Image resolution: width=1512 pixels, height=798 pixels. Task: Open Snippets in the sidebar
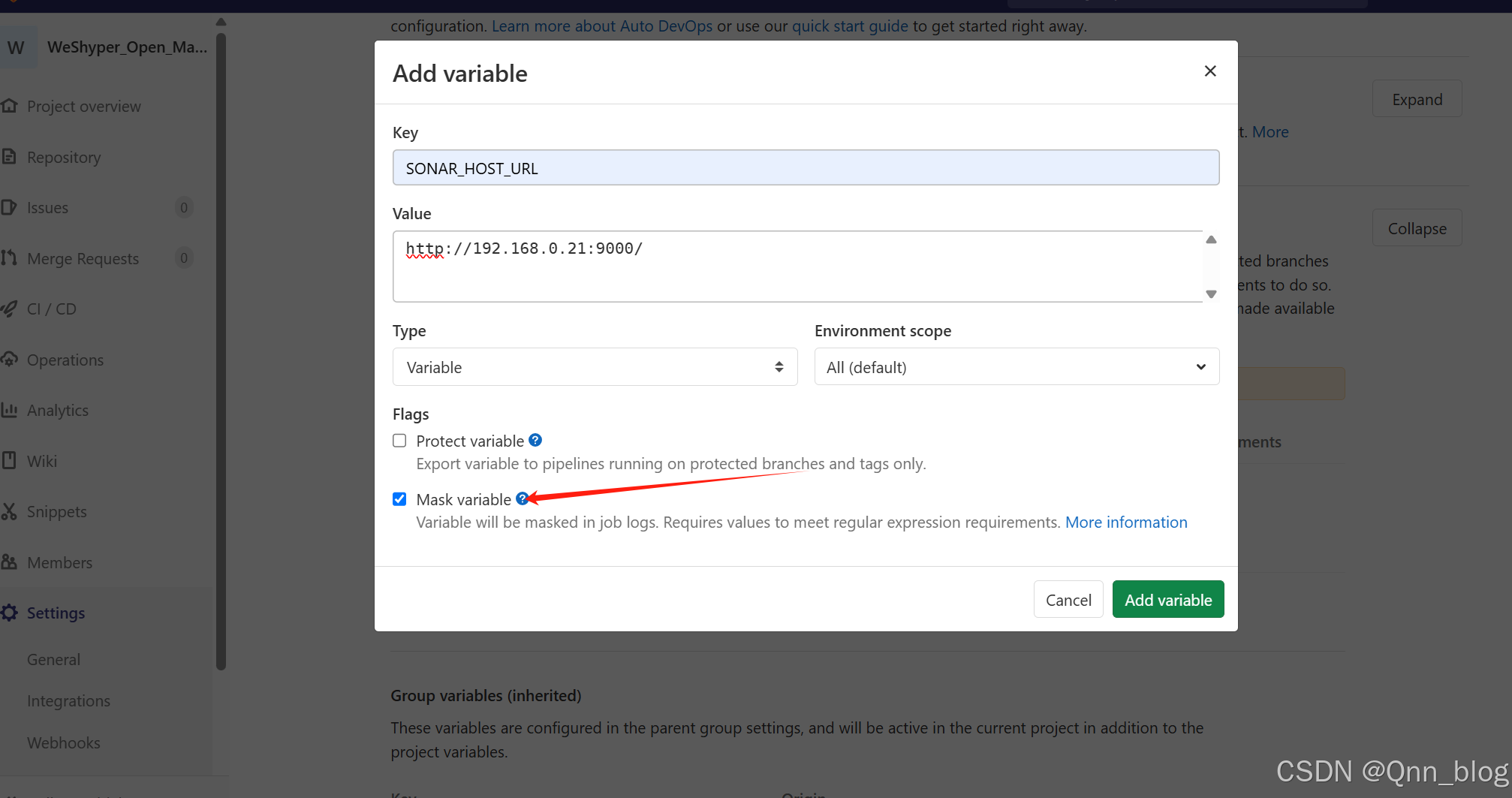pos(57,511)
